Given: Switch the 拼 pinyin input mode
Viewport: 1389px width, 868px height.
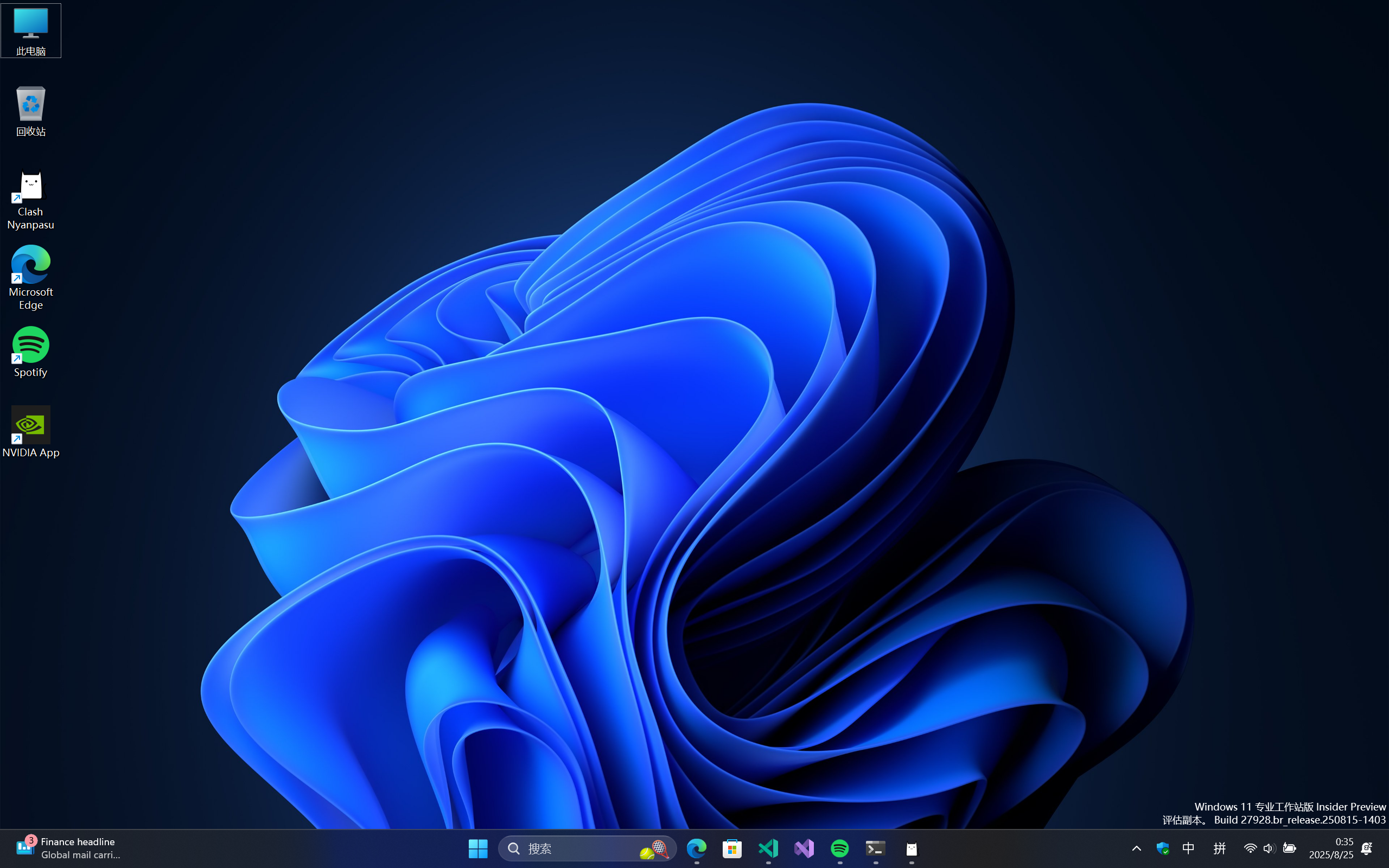Looking at the screenshot, I should [x=1219, y=848].
